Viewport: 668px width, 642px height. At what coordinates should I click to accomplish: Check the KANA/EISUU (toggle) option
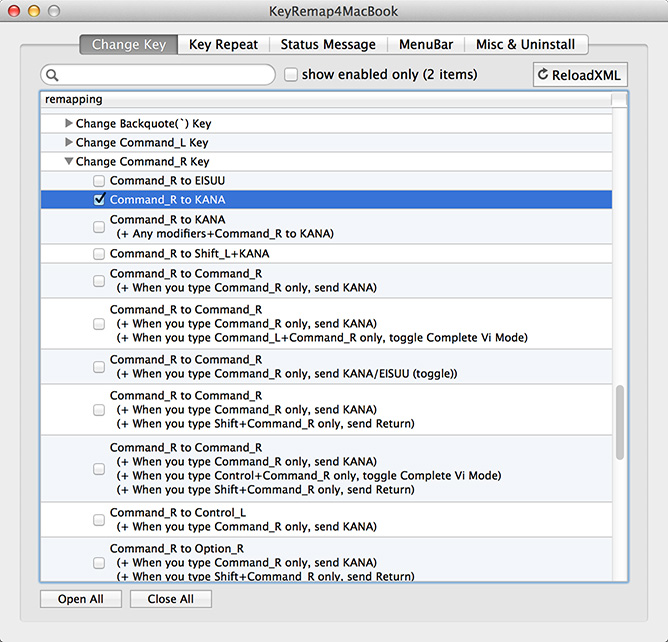(99, 367)
